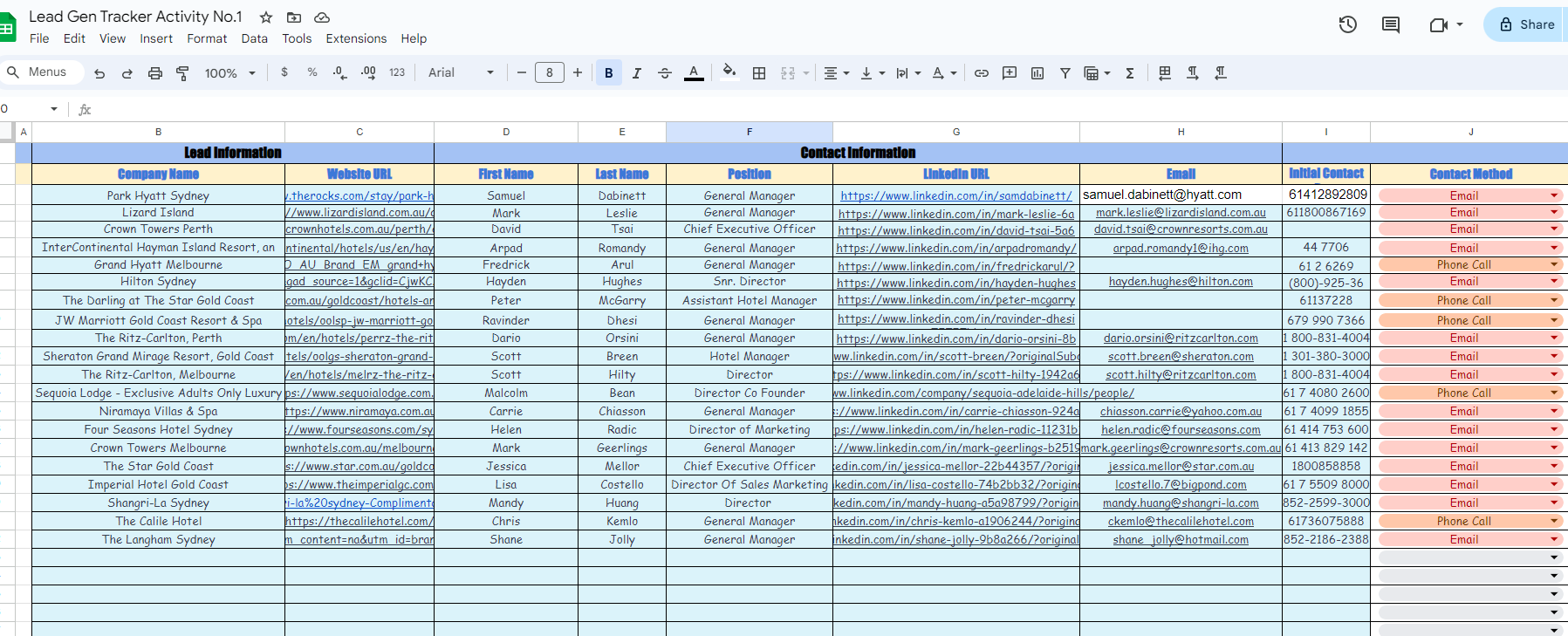The height and width of the screenshot is (636, 1568).
Task: Open the Help menu
Action: 414,38
